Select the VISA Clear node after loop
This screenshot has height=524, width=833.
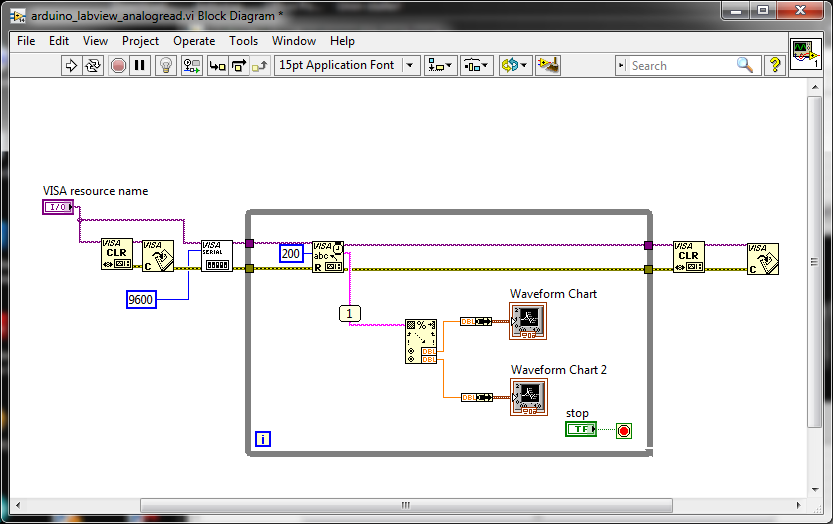pos(689,257)
